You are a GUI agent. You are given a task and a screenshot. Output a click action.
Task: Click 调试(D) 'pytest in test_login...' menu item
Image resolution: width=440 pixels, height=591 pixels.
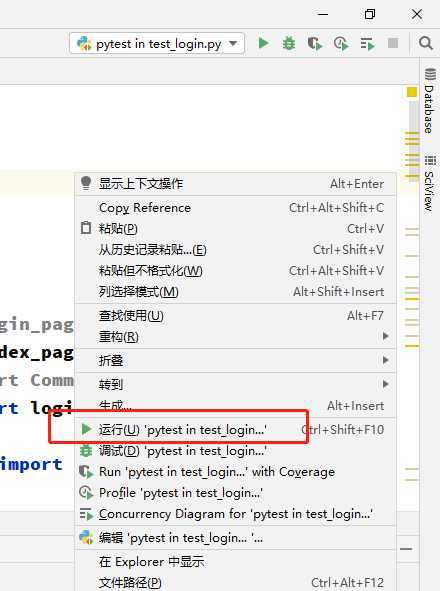tap(235, 451)
